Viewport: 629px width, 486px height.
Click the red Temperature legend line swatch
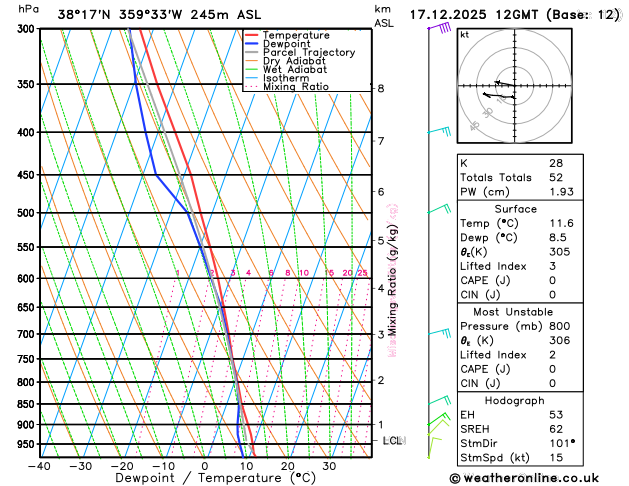click(252, 35)
